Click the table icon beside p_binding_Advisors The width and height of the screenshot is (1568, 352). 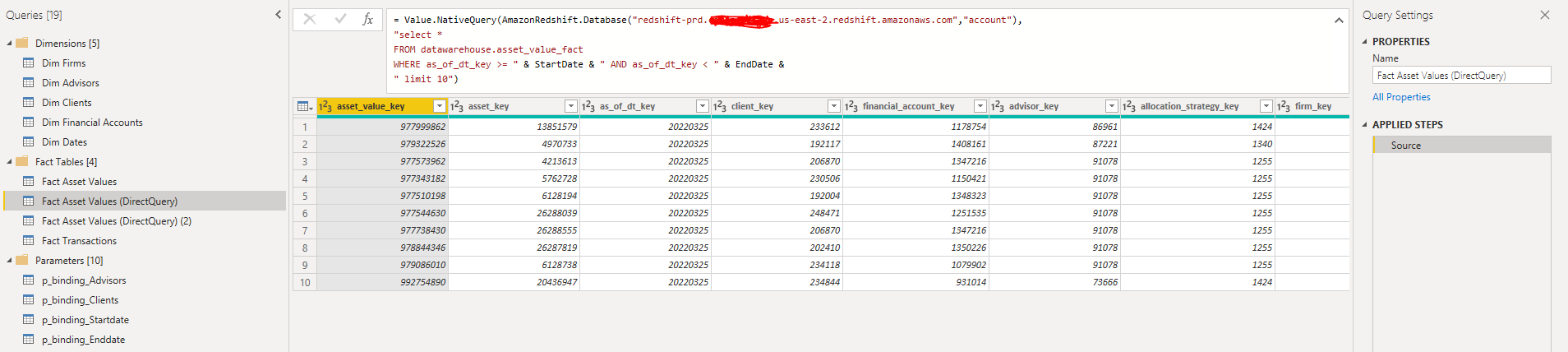pos(29,280)
